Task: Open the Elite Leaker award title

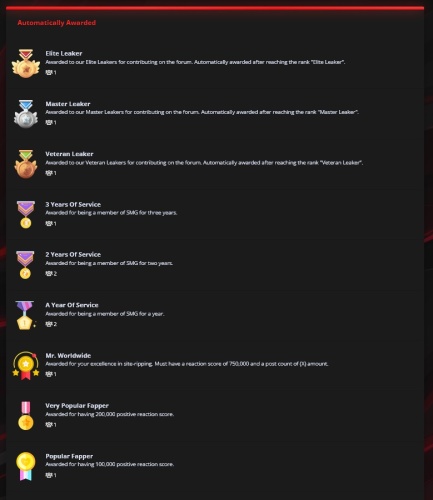Action: click(64, 53)
